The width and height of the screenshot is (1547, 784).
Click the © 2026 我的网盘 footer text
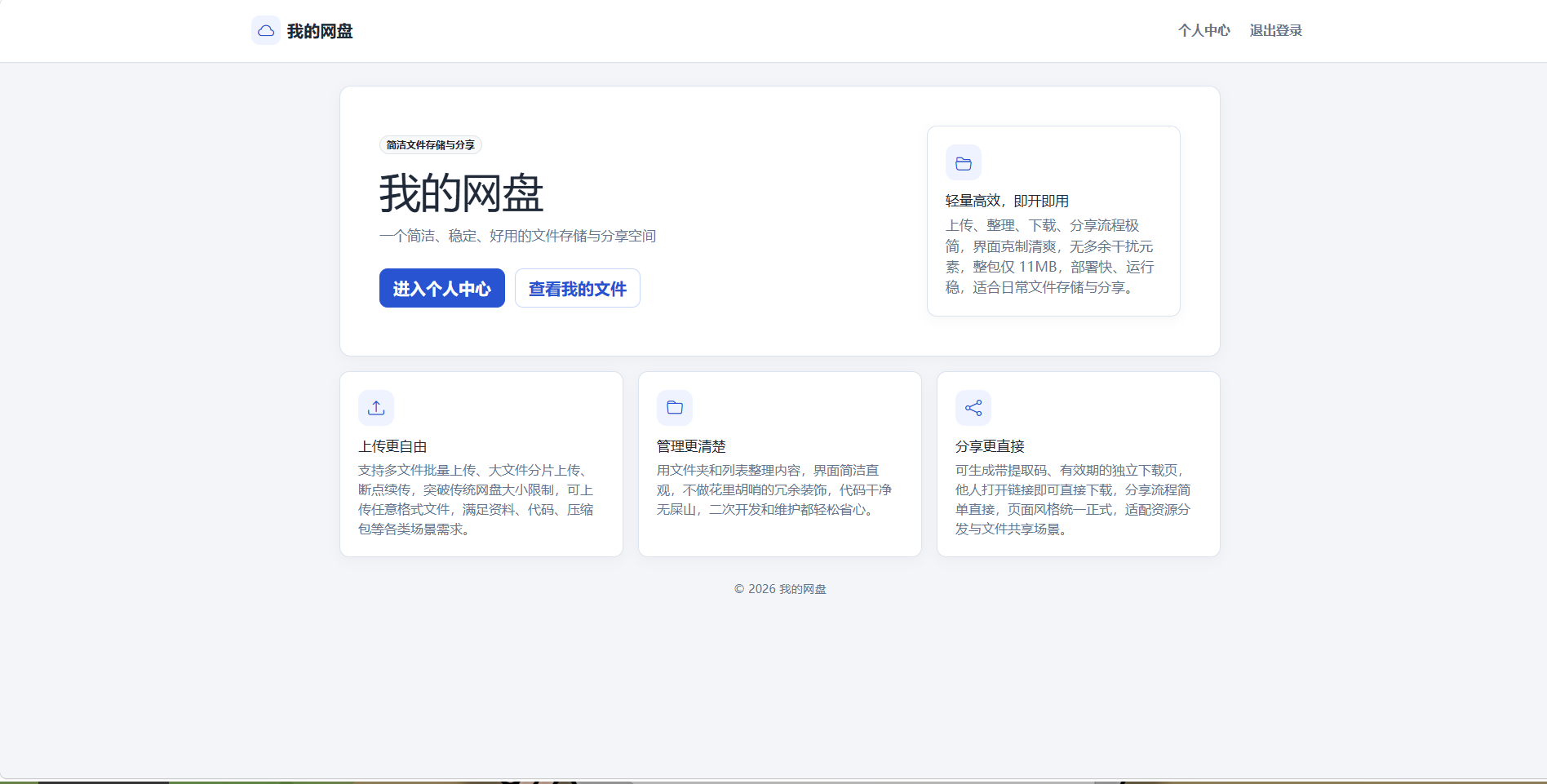[779, 588]
